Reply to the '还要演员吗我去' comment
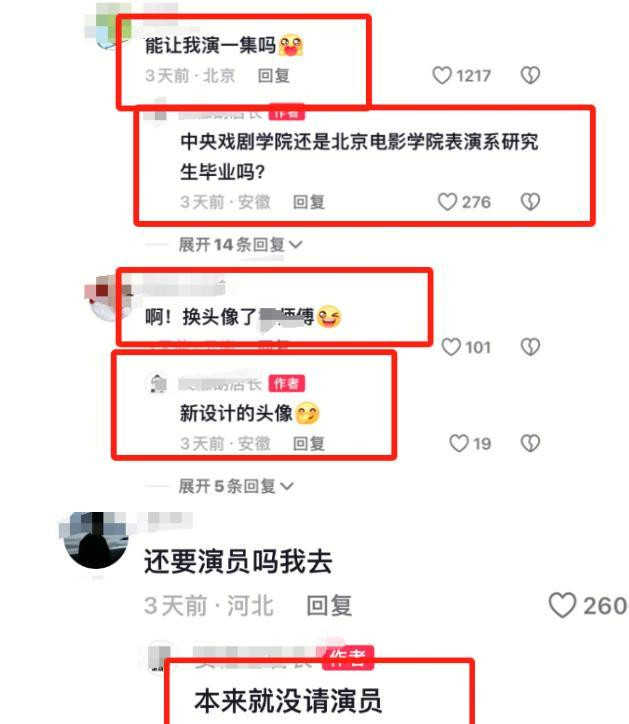The width and height of the screenshot is (629, 724). (x=329, y=605)
